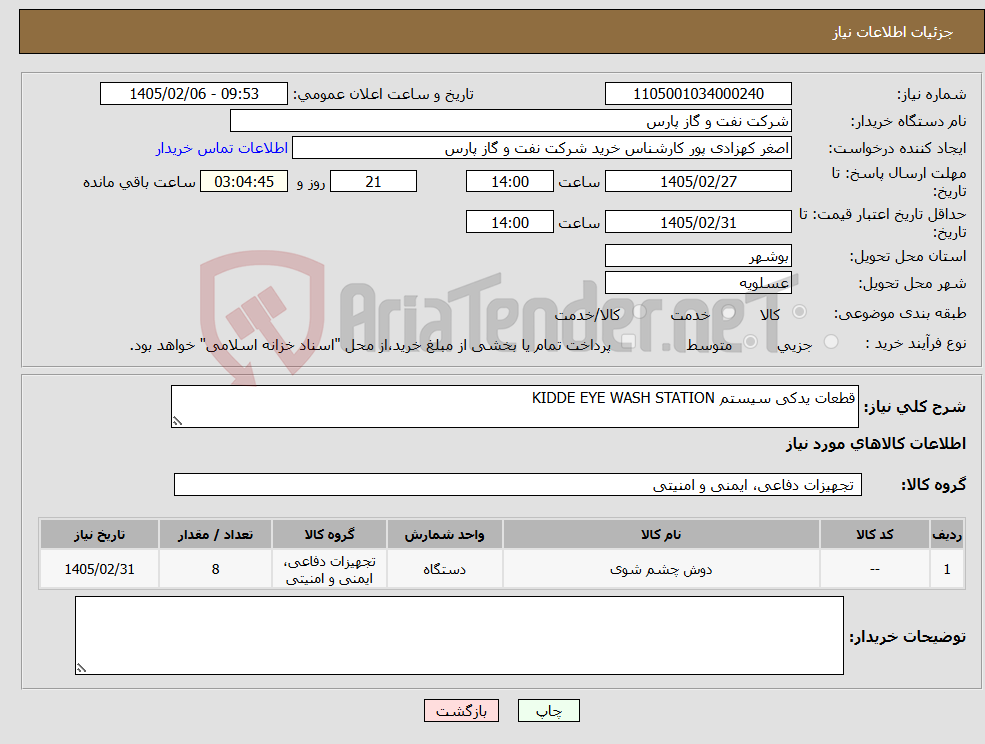Select the متوسط purchase type radio

coord(751,342)
